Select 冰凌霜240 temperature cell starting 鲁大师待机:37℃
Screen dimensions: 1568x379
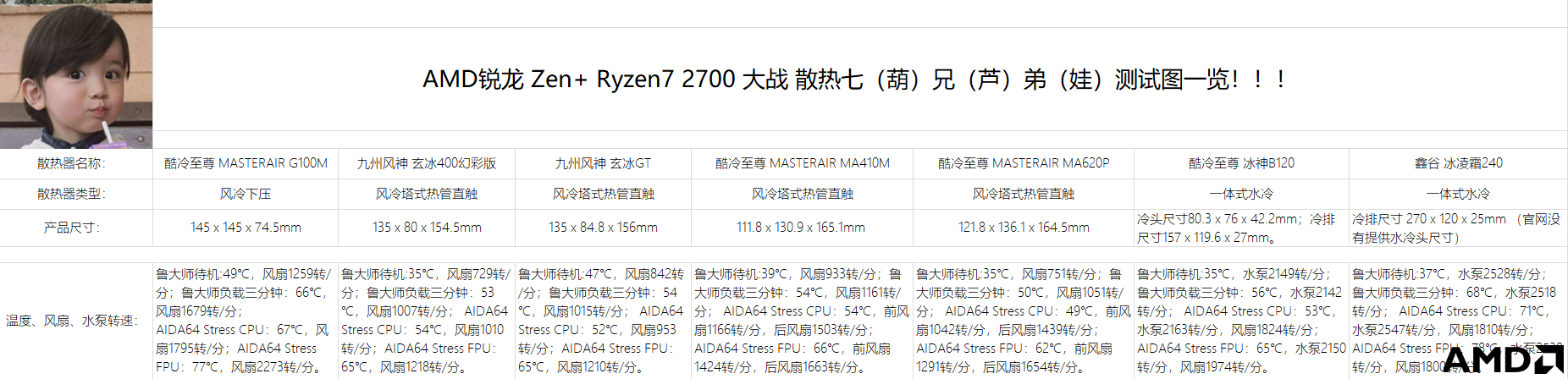pos(1458,321)
